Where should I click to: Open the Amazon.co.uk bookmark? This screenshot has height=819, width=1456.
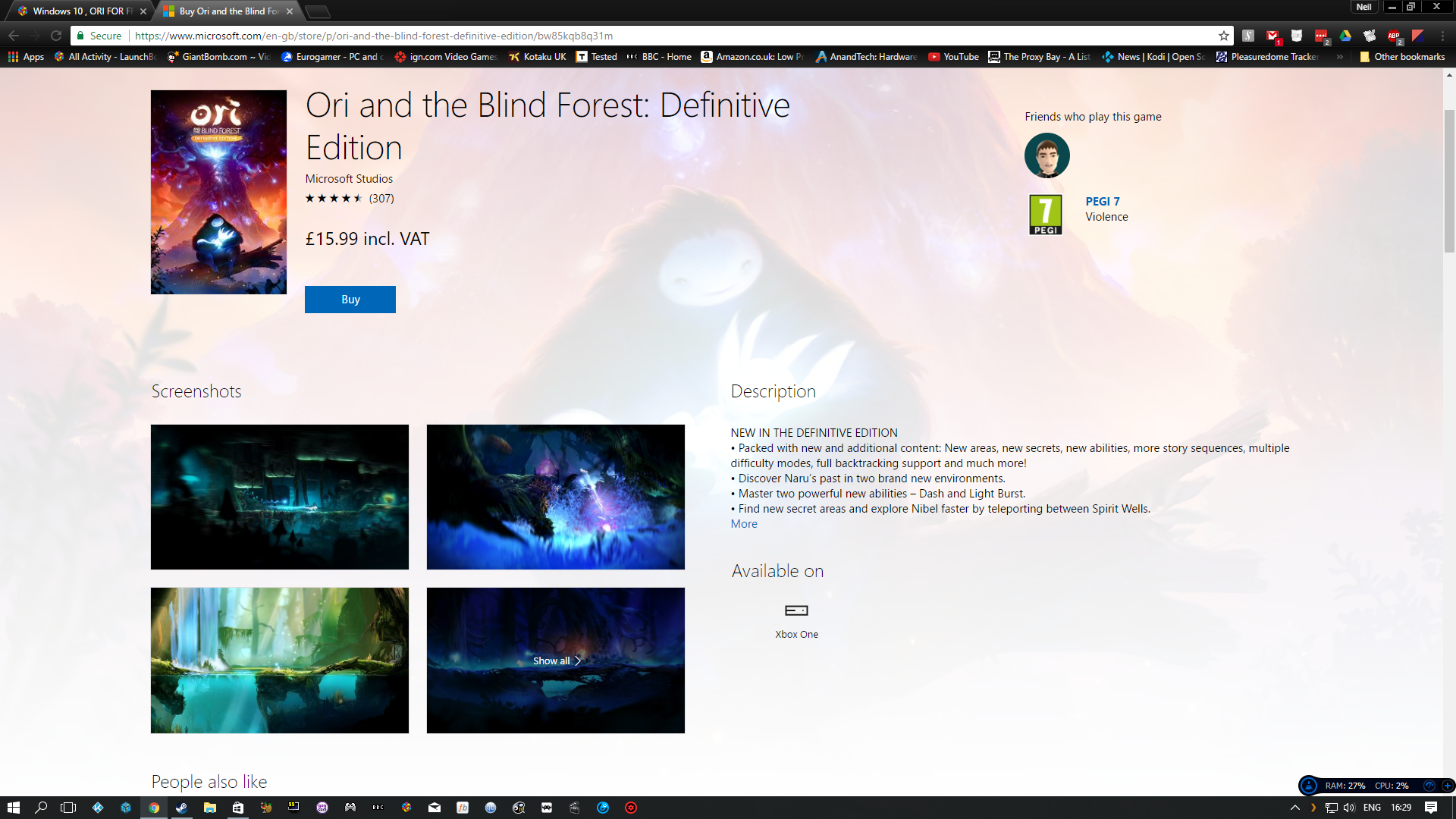point(752,57)
